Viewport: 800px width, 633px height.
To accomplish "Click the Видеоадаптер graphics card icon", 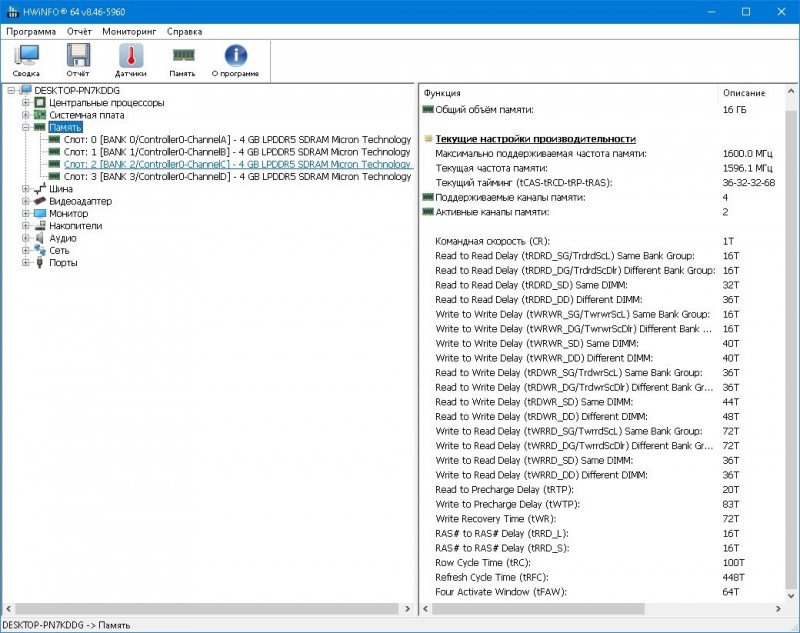I will click(x=40, y=201).
